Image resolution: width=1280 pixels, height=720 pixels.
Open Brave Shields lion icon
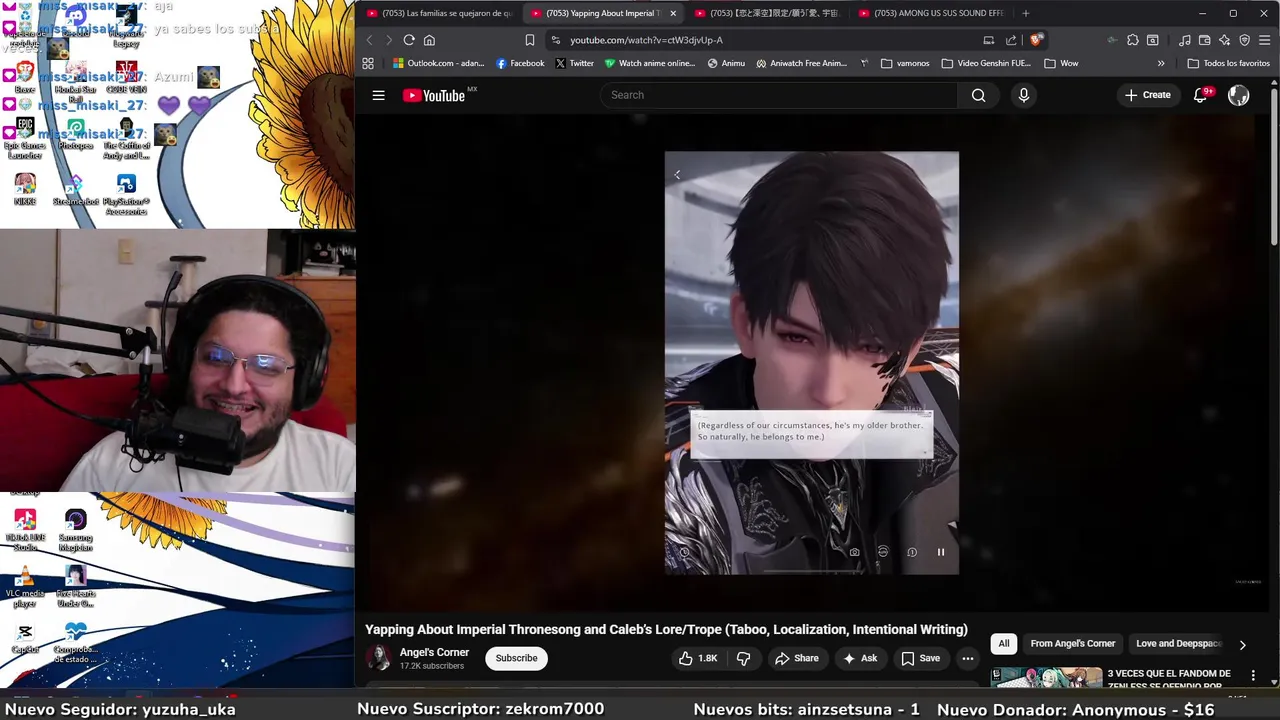(x=1036, y=40)
